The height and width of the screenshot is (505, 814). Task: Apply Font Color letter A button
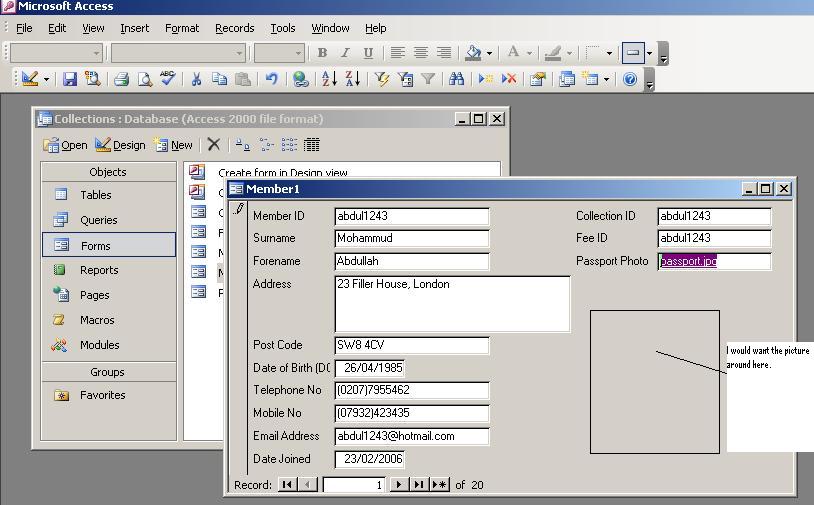pos(513,52)
